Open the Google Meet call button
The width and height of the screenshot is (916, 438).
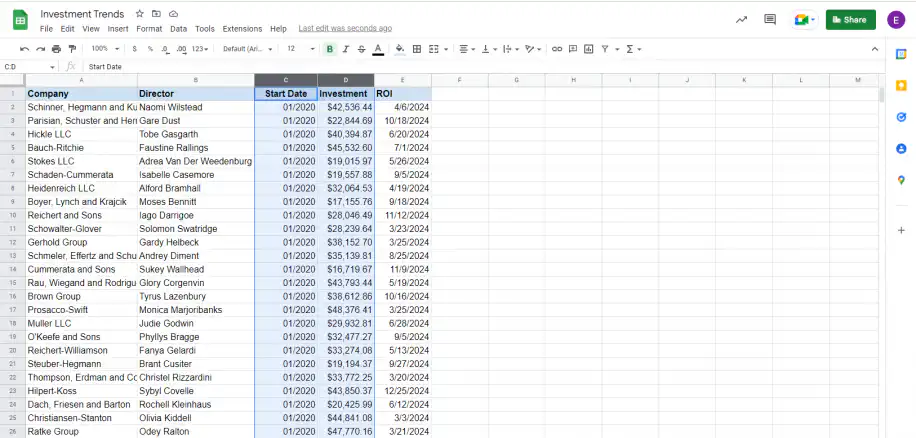tap(804, 20)
